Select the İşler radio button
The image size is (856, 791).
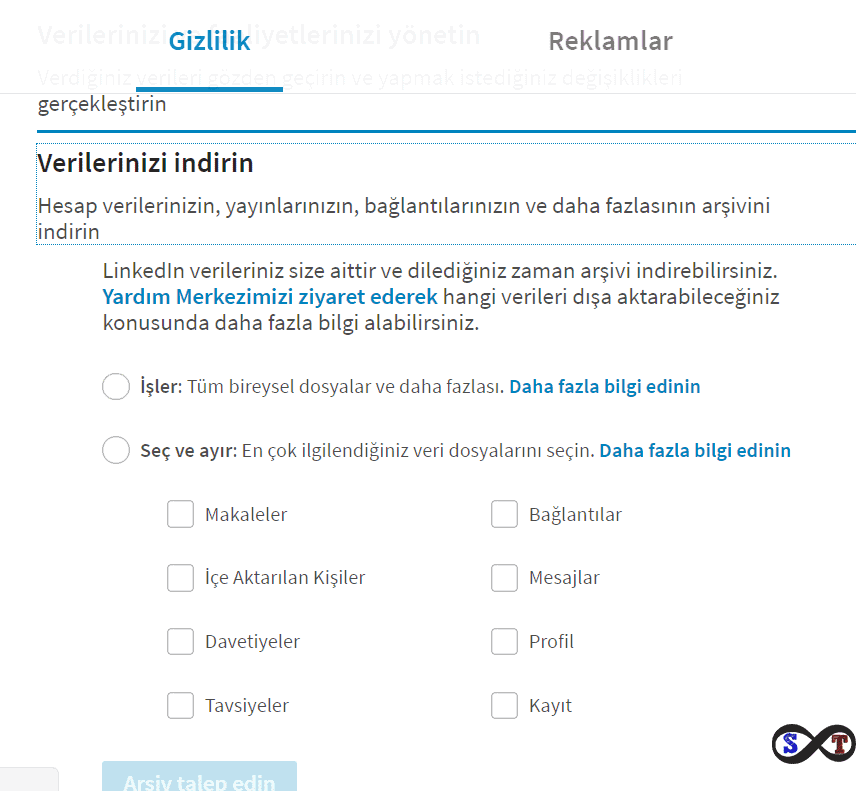point(116,386)
